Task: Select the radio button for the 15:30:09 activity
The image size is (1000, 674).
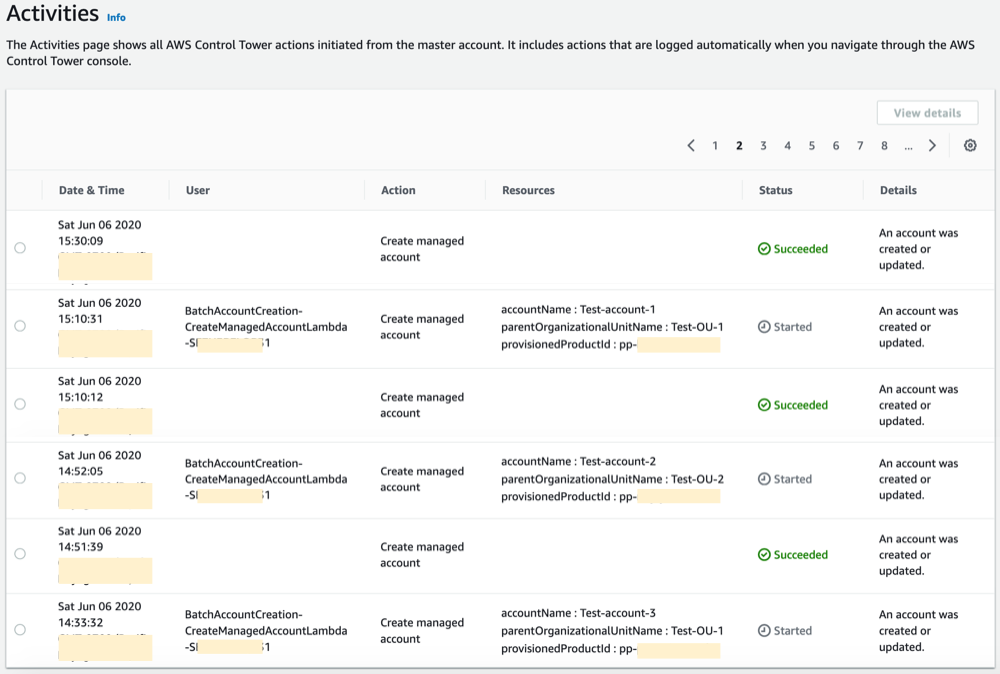Action: tap(20, 249)
